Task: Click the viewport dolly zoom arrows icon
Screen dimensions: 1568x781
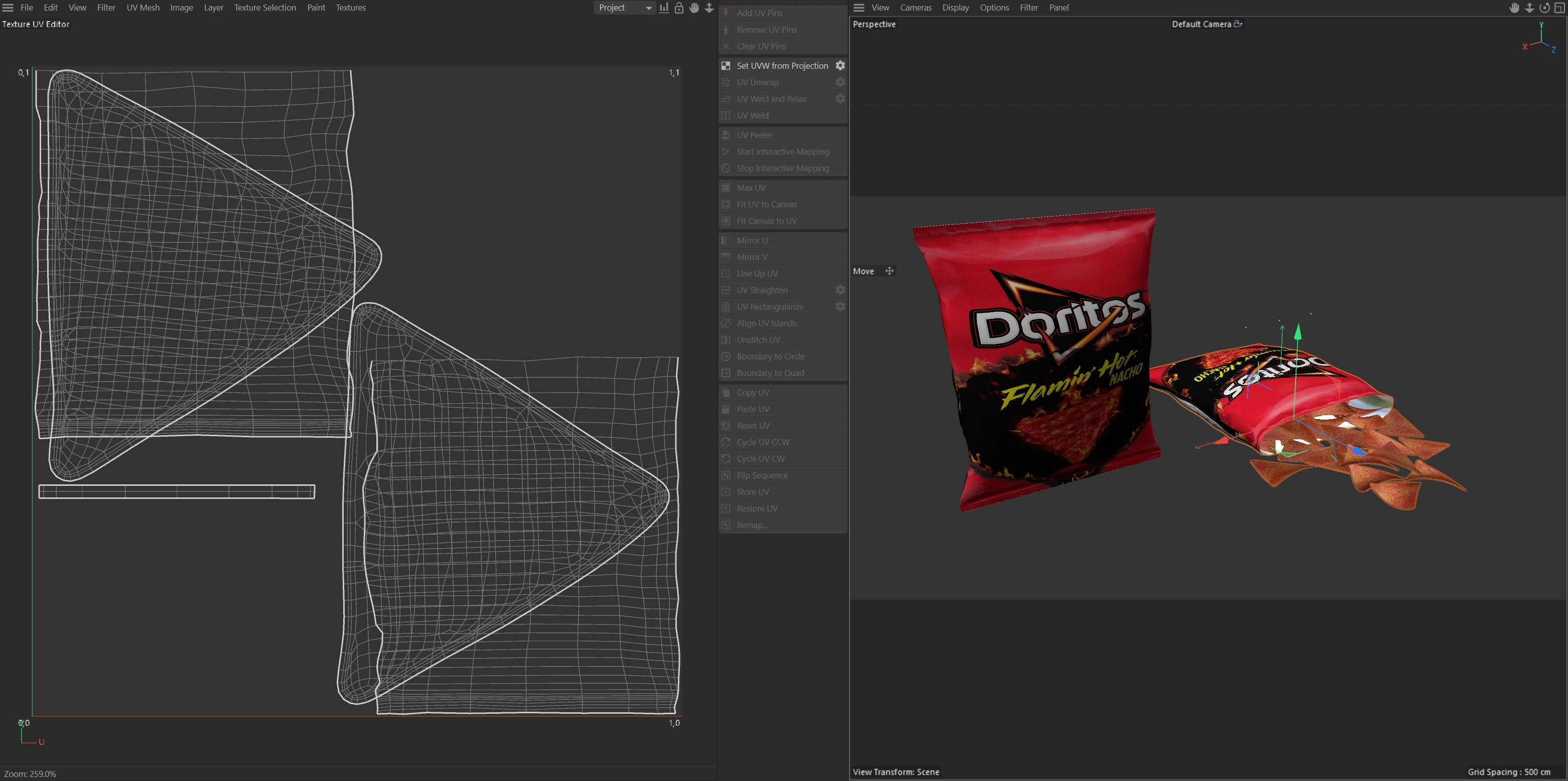Action: 1529,8
